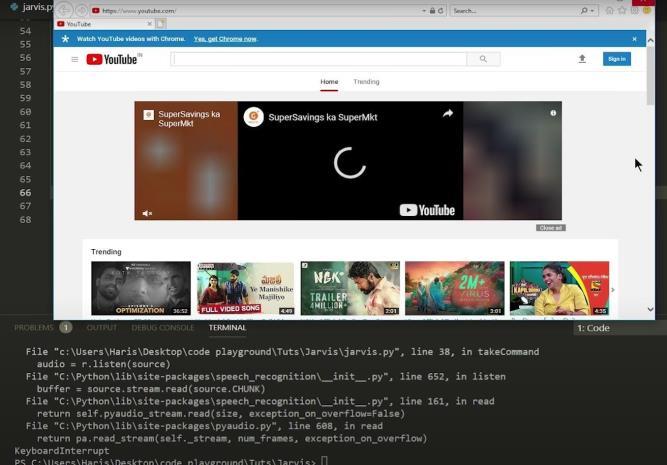Select the TERMINAL panel tab
This screenshot has width=667, height=465.
click(227, 328)
